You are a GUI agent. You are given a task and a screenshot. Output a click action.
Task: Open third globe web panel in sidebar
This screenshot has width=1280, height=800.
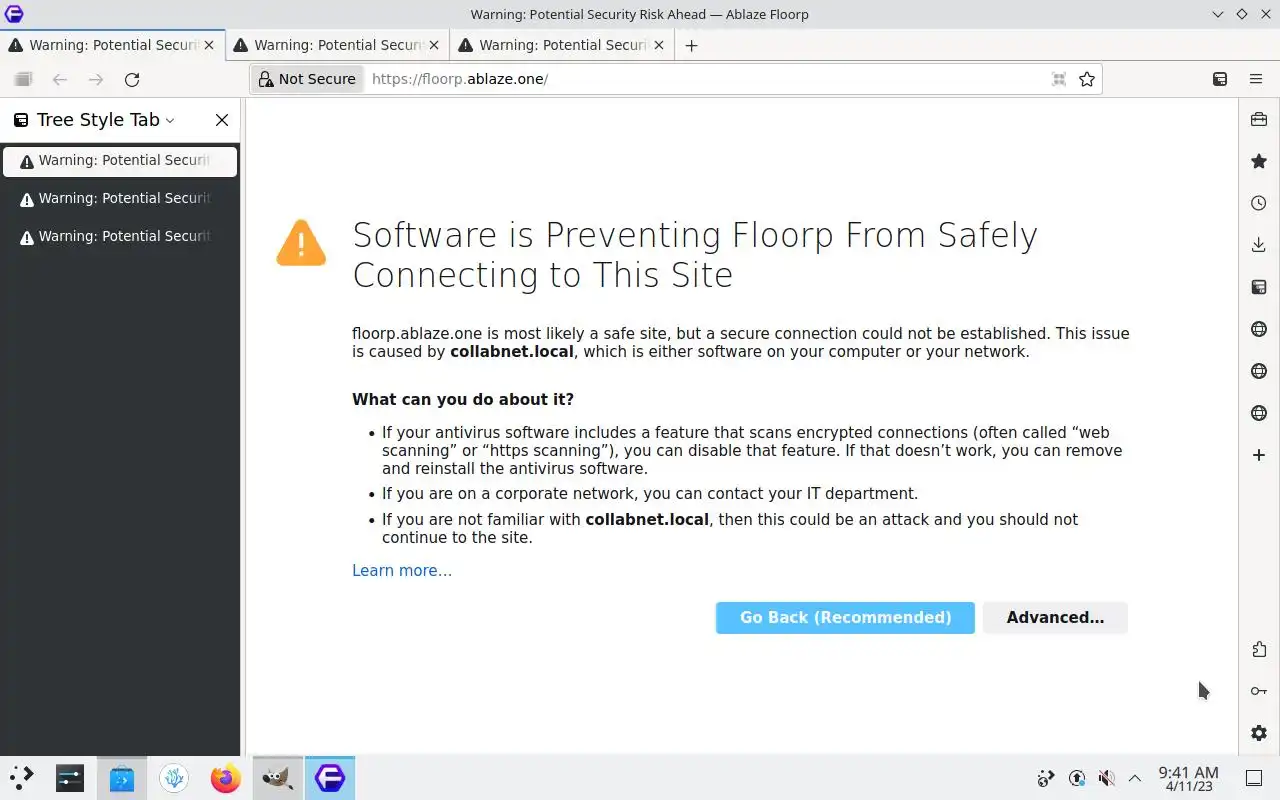point(1259,413)
